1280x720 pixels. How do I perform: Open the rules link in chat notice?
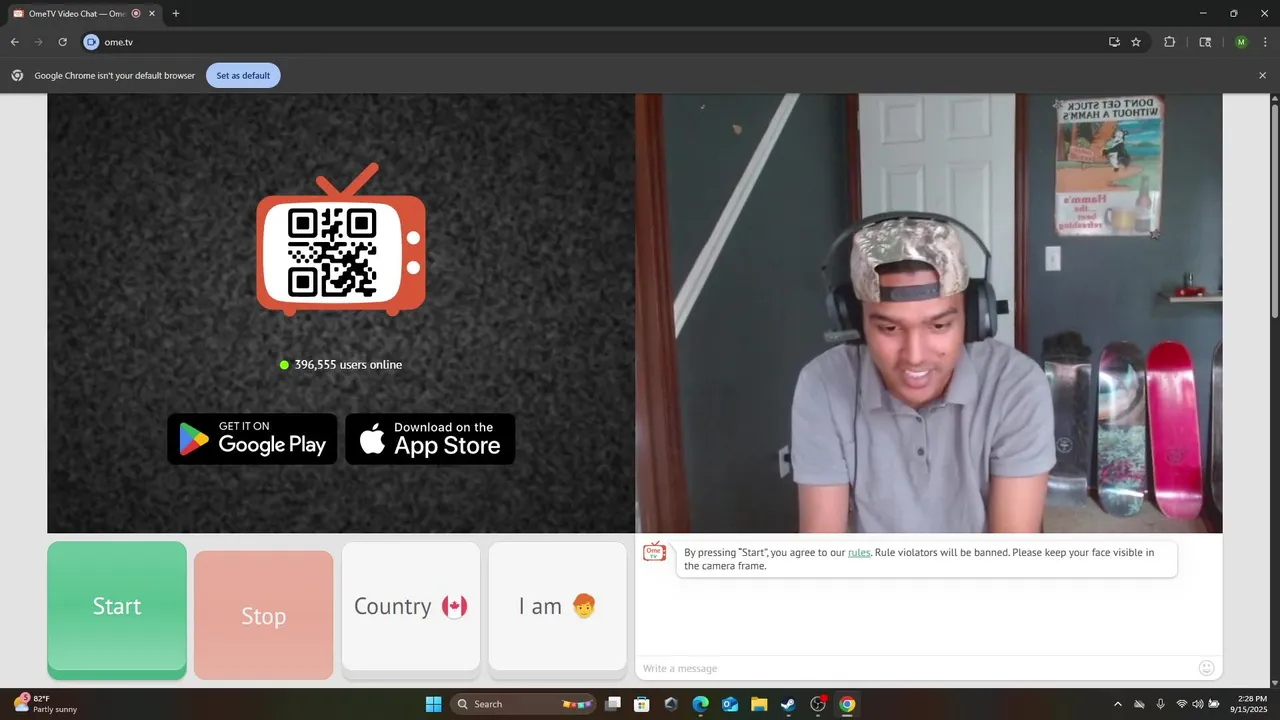(x=859, y=552)
